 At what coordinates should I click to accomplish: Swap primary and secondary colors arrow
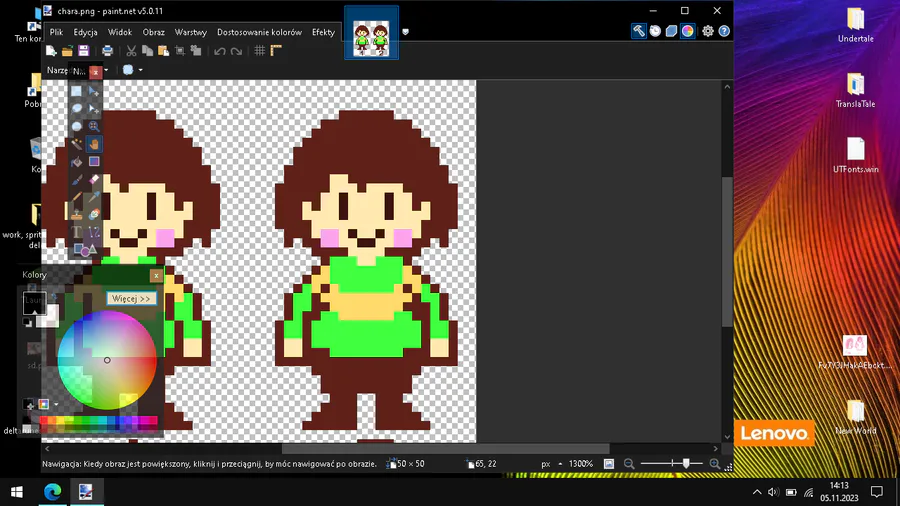click(54, 297)
